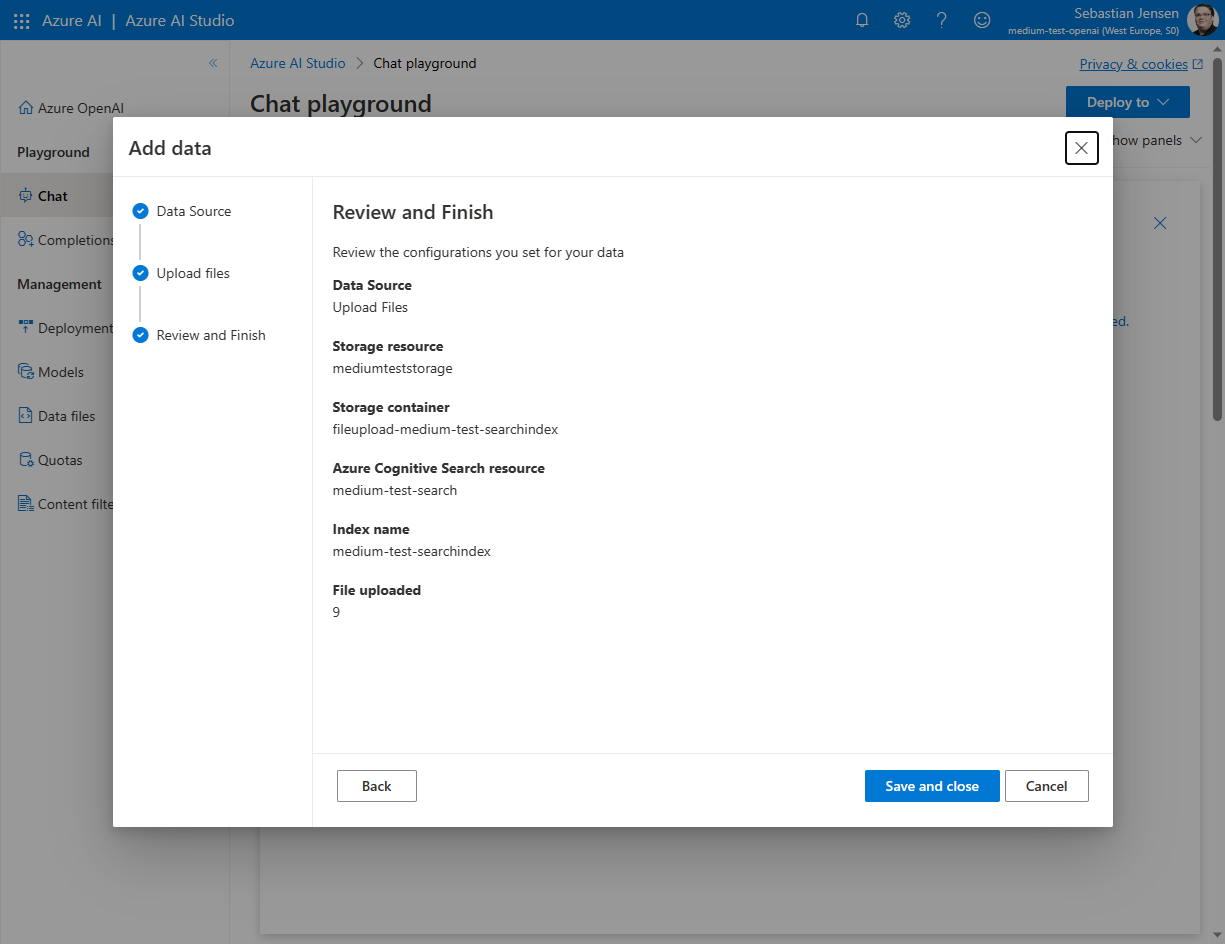Select the Review and Finish step

[x=210, y=335]
